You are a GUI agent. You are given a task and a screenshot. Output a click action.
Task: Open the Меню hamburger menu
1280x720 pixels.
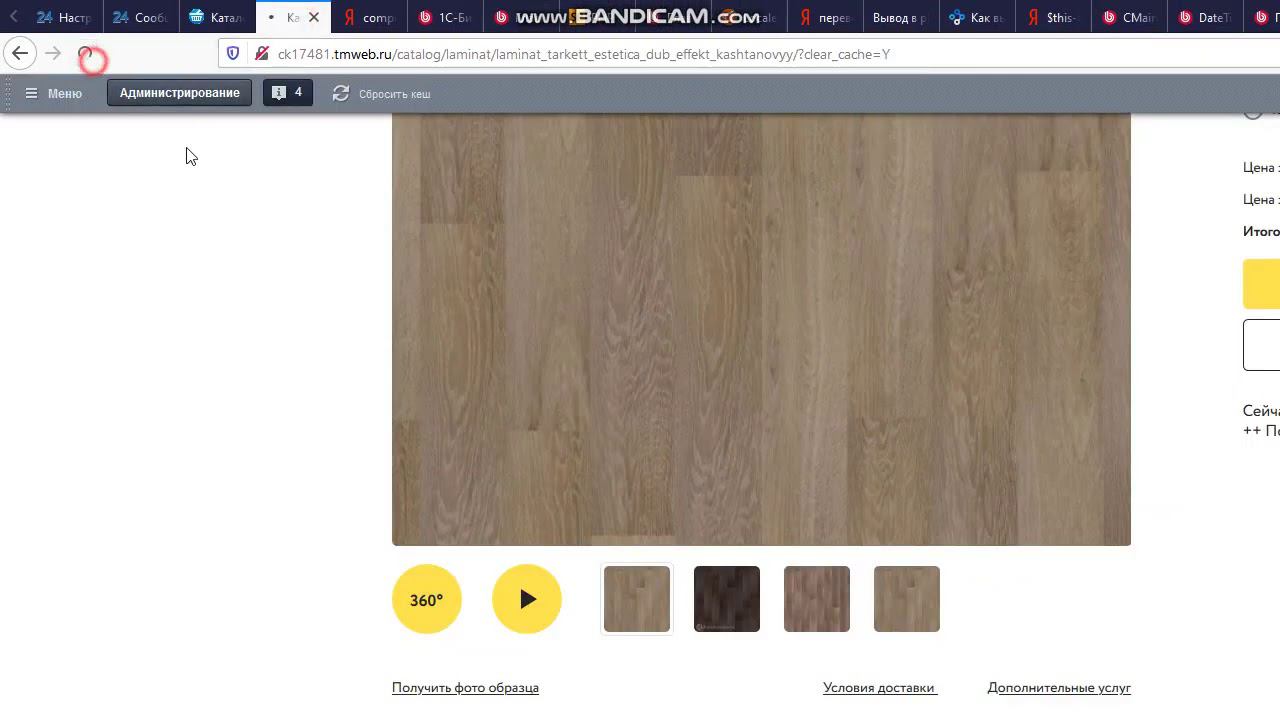(x=53, y=93)
